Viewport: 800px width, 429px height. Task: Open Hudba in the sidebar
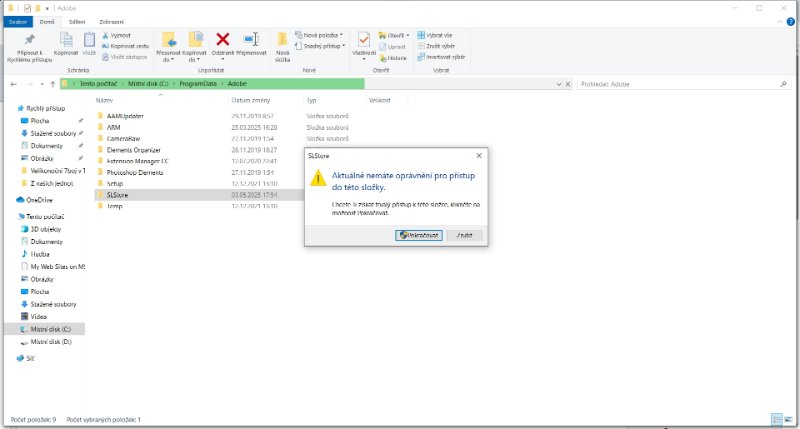tap(40, 254)
